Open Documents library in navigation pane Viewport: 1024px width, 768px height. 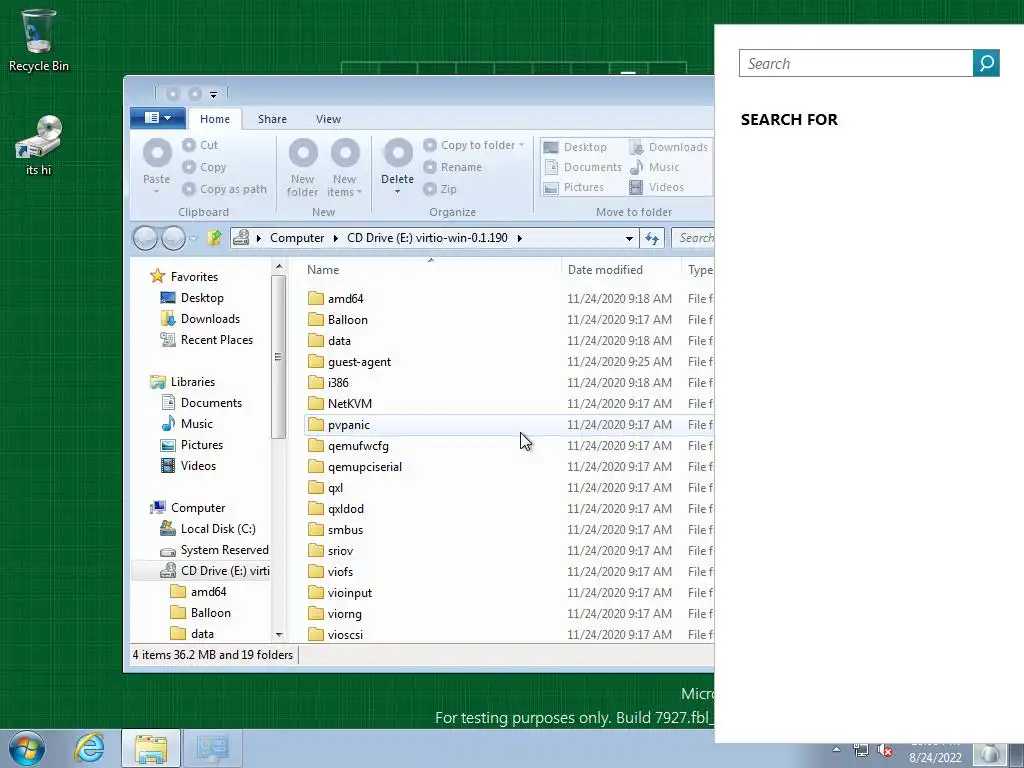(202, 403)
